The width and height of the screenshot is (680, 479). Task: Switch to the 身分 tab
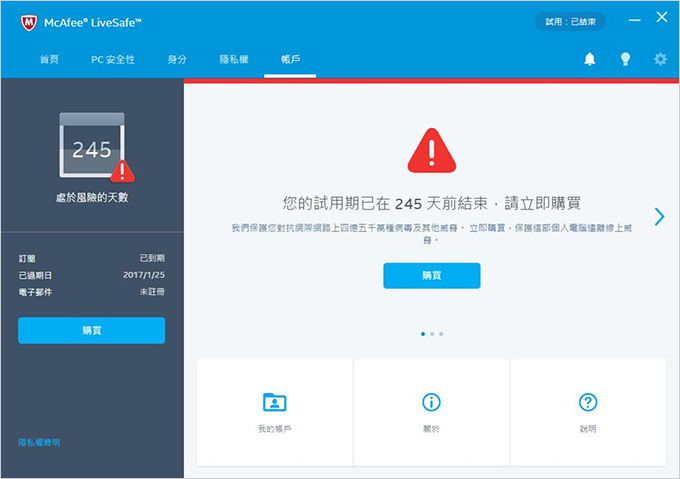177,59
